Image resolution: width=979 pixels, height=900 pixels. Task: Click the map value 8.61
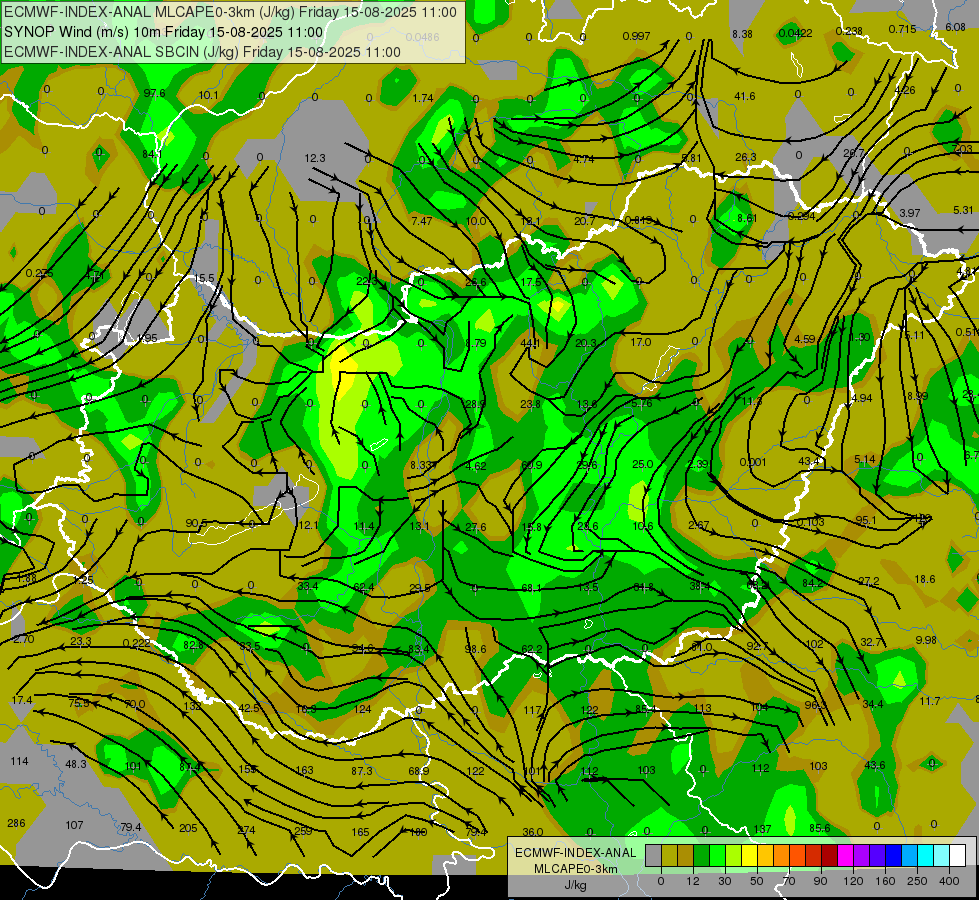click(747, 218)
